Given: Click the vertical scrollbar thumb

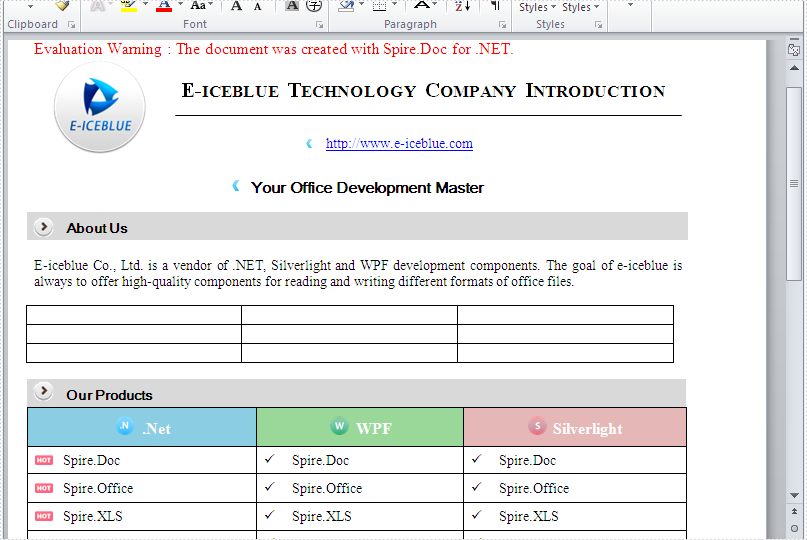Looking at the screenshot, I should click(794, 184).
